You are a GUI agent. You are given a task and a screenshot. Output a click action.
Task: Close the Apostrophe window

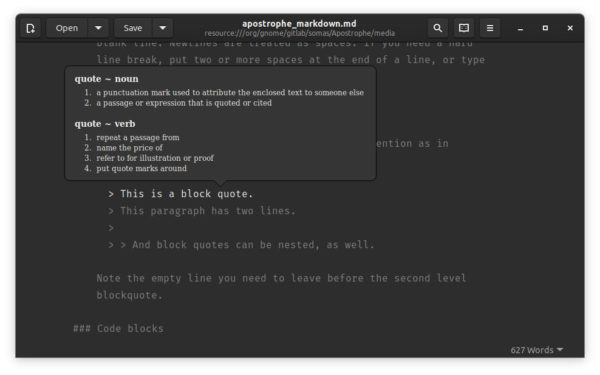(570, 28)
